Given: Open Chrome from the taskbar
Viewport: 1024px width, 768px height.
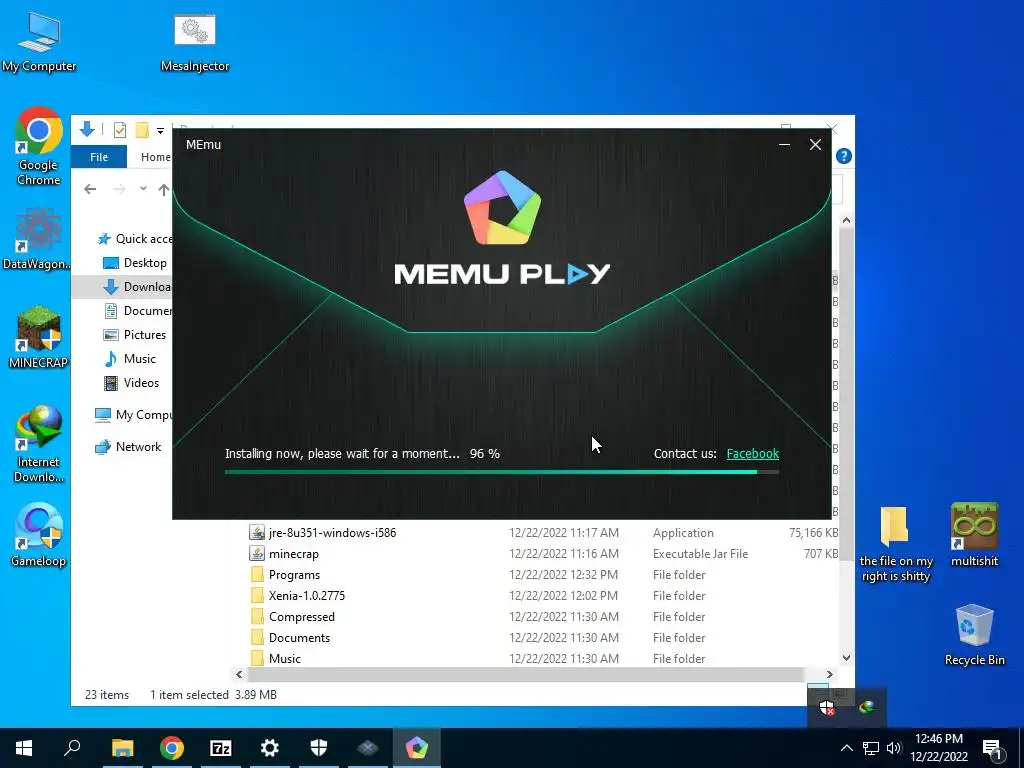Looking at the screenshot, I should tap(172, 748).
